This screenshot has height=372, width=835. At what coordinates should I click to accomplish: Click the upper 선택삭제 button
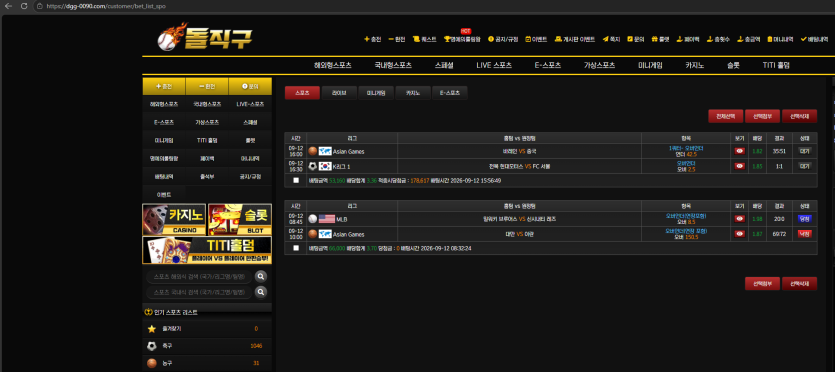tap(799, 116)
